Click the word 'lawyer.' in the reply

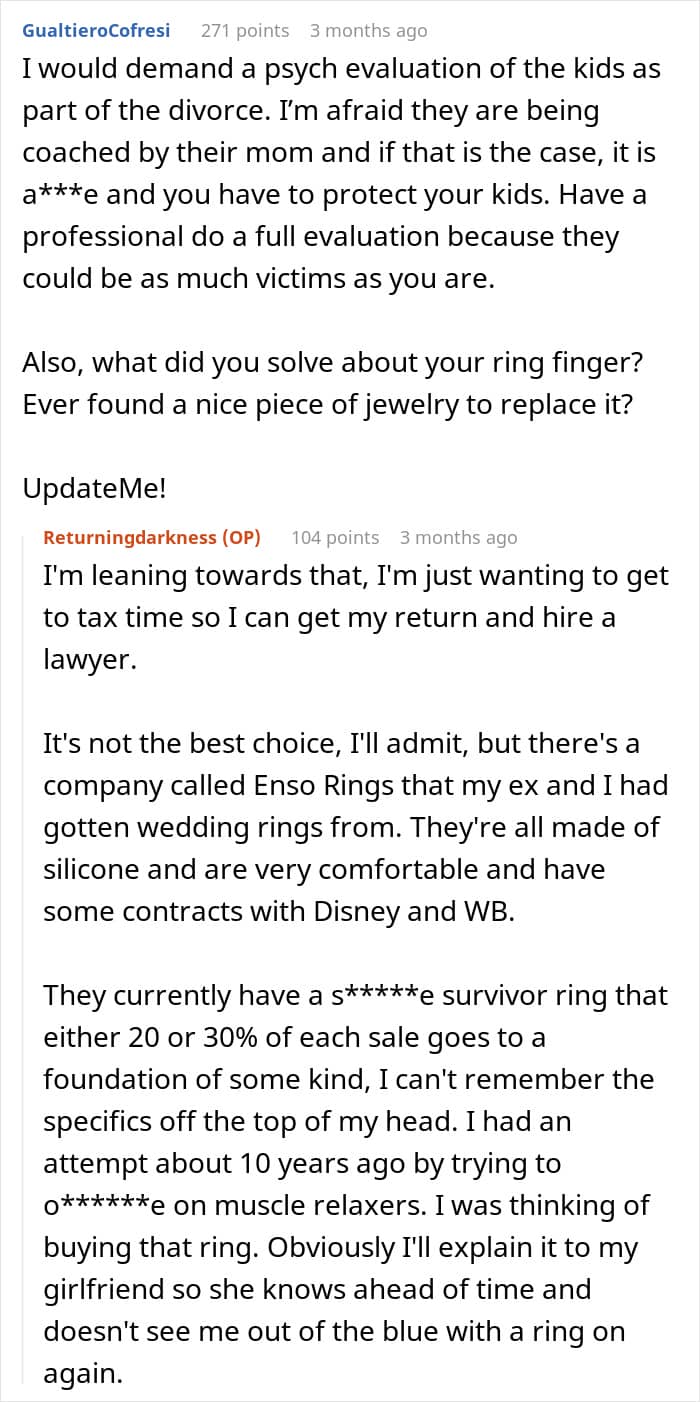89,660
